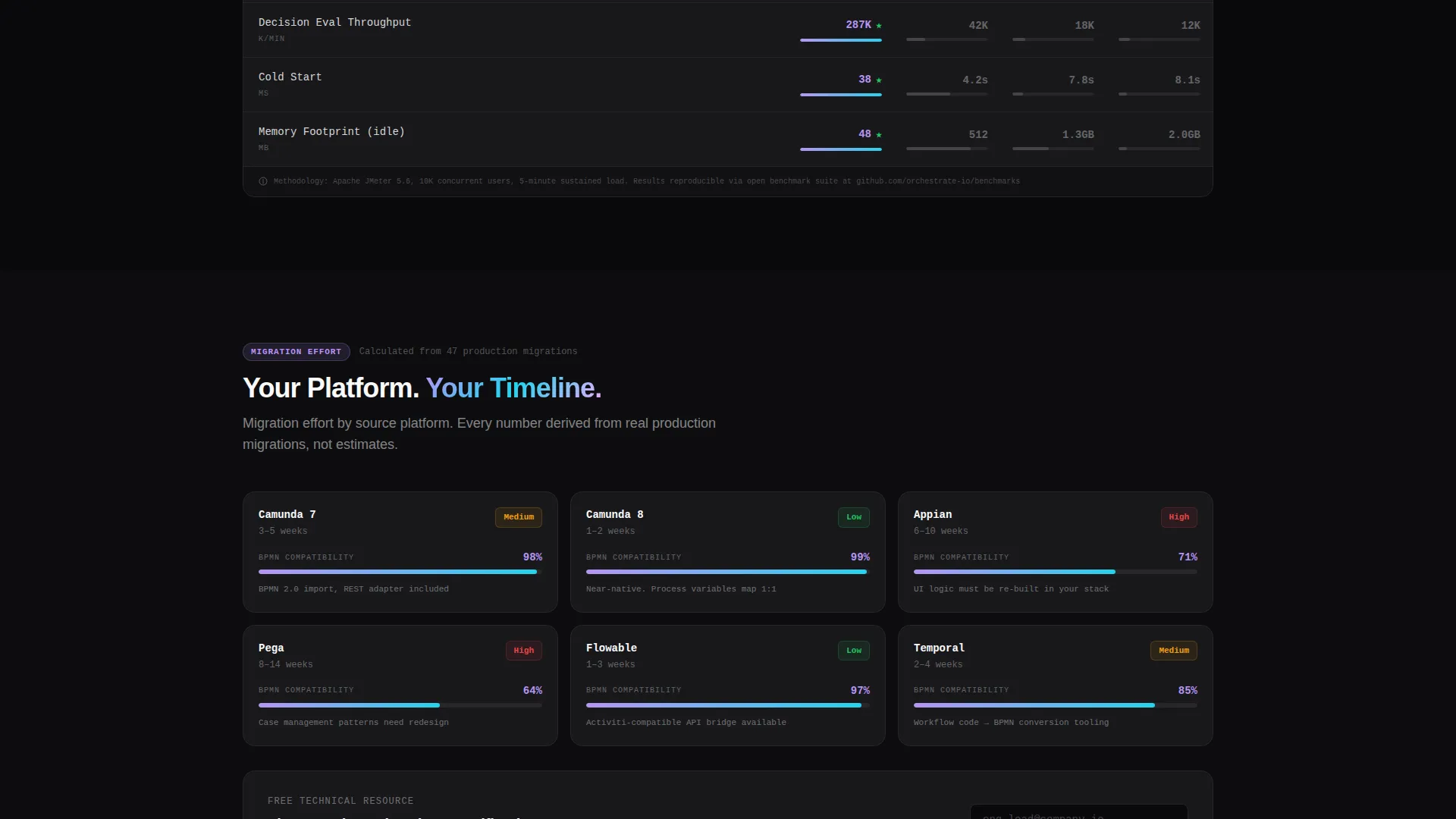Viewport: 1456px width, 819px height.
Task: Click the '3–5 weeks' duration text
Action: pos(283,532)
